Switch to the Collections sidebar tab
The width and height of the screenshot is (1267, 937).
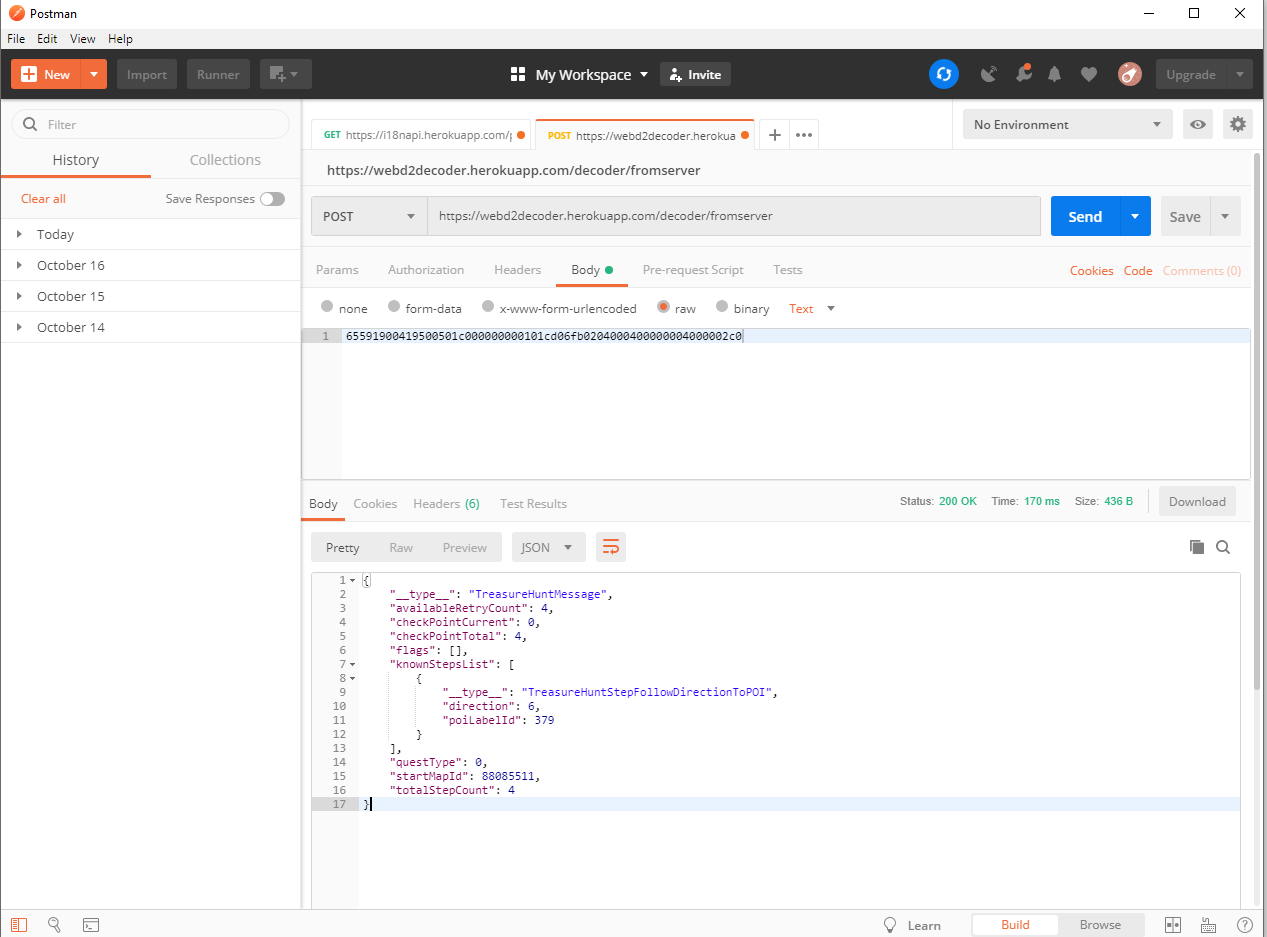pos(225,160)
